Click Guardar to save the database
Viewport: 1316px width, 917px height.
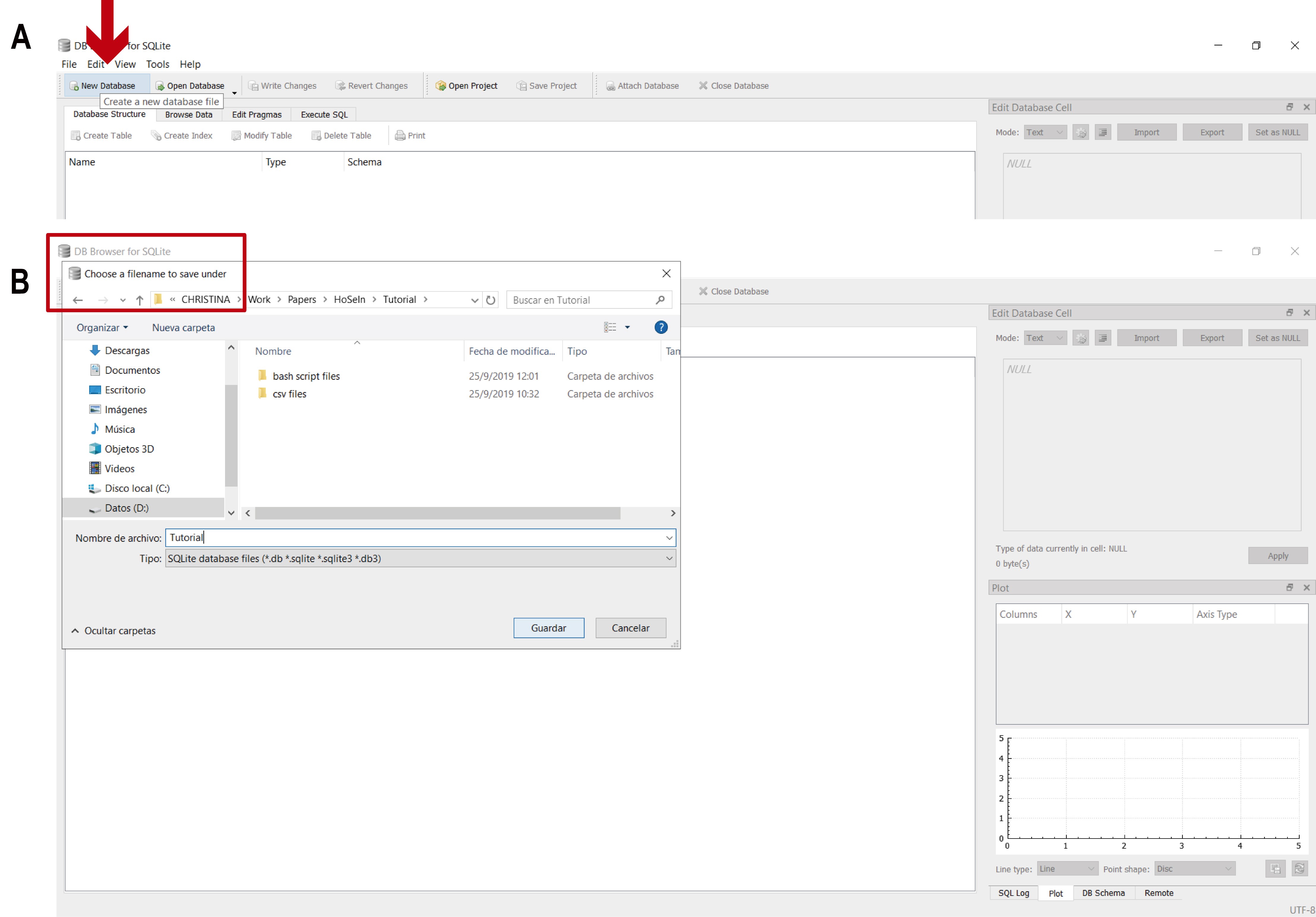[x=548, y=629]
